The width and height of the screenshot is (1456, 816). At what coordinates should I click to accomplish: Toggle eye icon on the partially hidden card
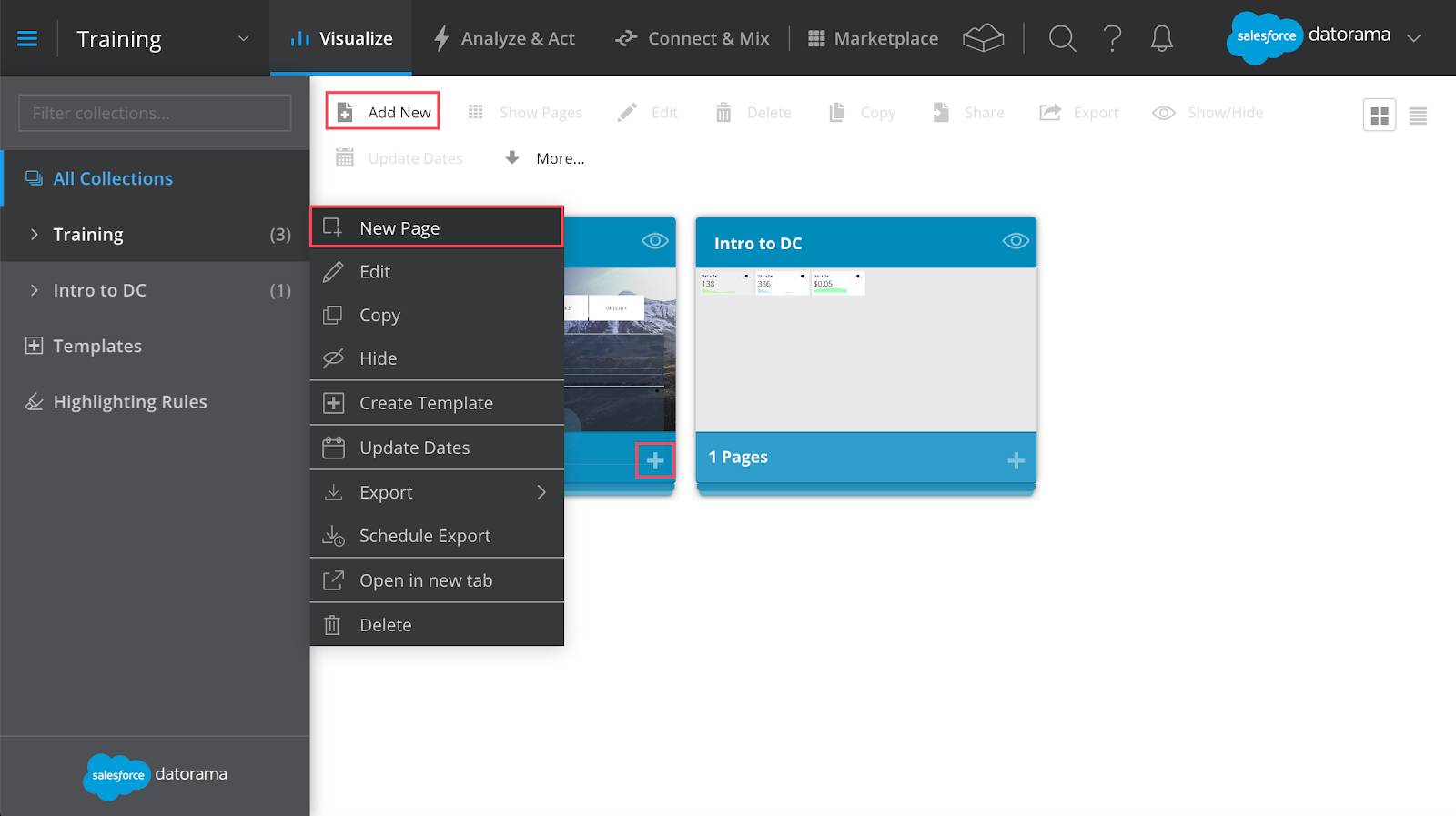(655, 241)
